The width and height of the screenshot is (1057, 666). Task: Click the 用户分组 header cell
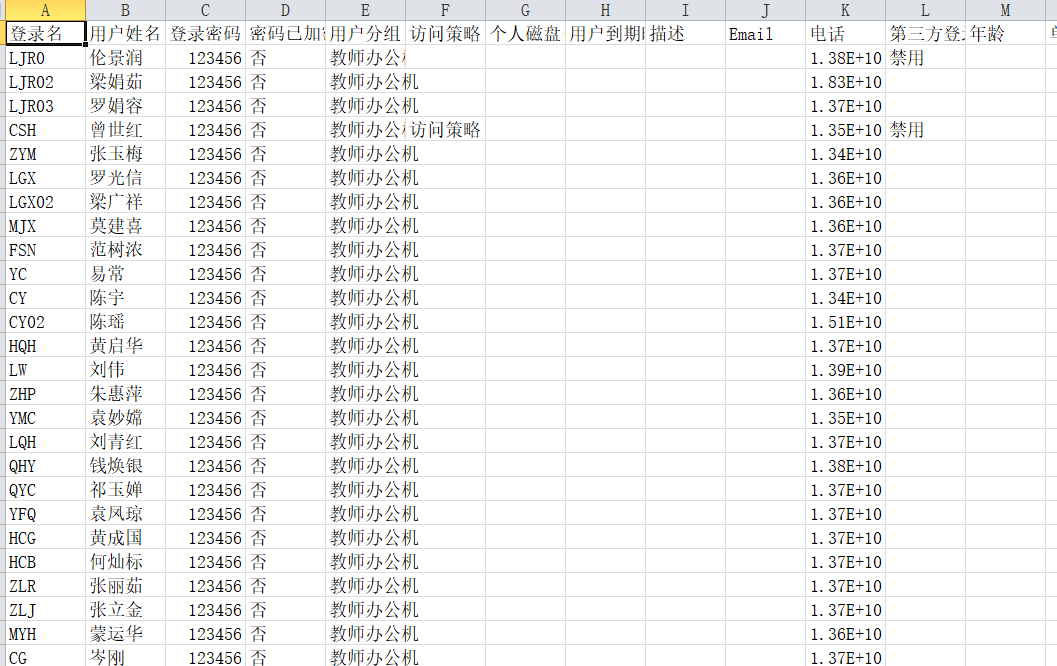[x=365, y=34]
